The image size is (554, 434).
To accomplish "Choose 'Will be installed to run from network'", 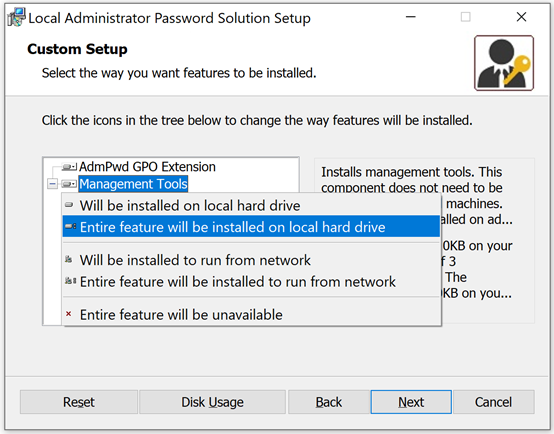I will (252, 260).
